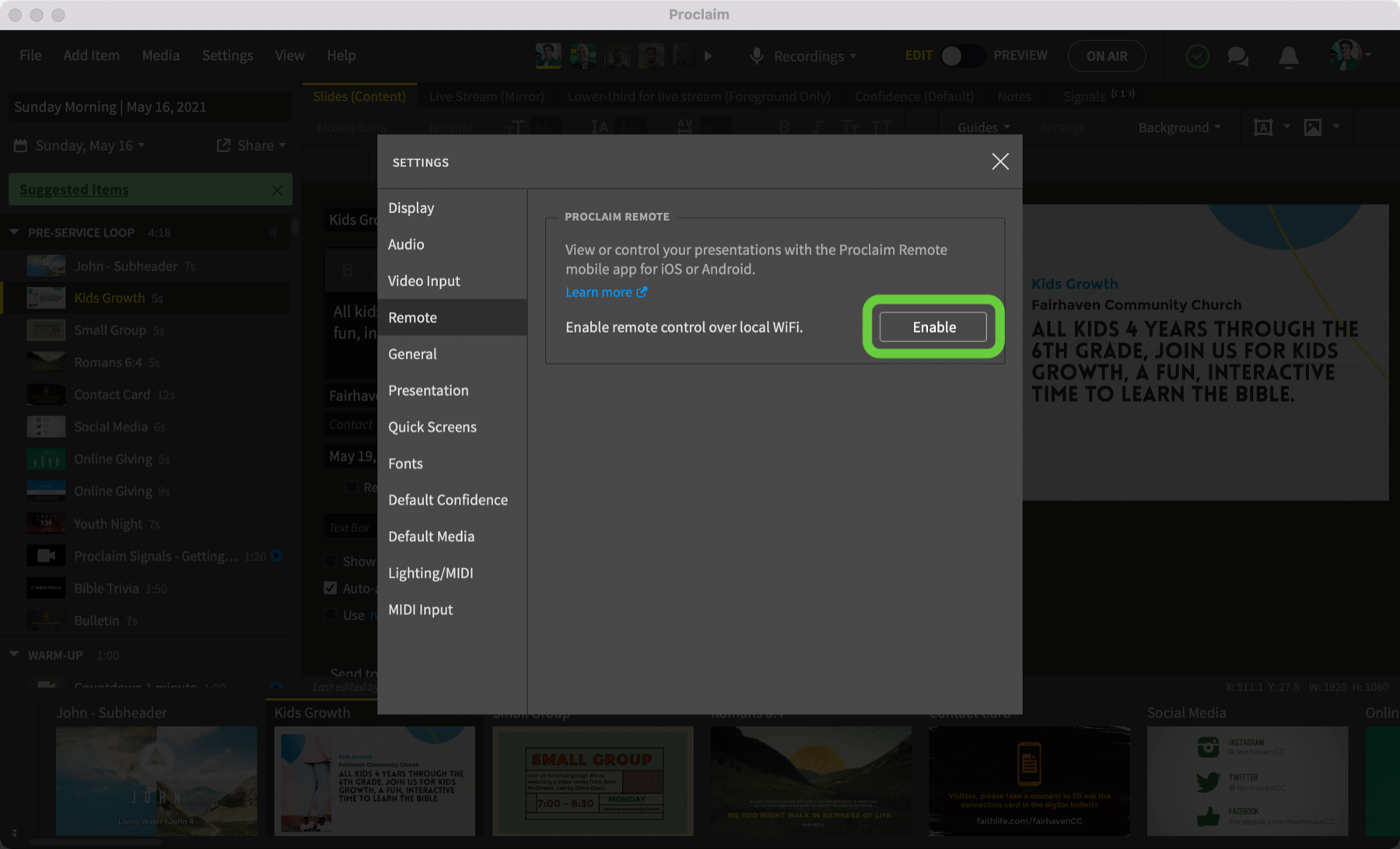Open the Suggested Items link
The image size is (1400, 849).
point(74,190)
